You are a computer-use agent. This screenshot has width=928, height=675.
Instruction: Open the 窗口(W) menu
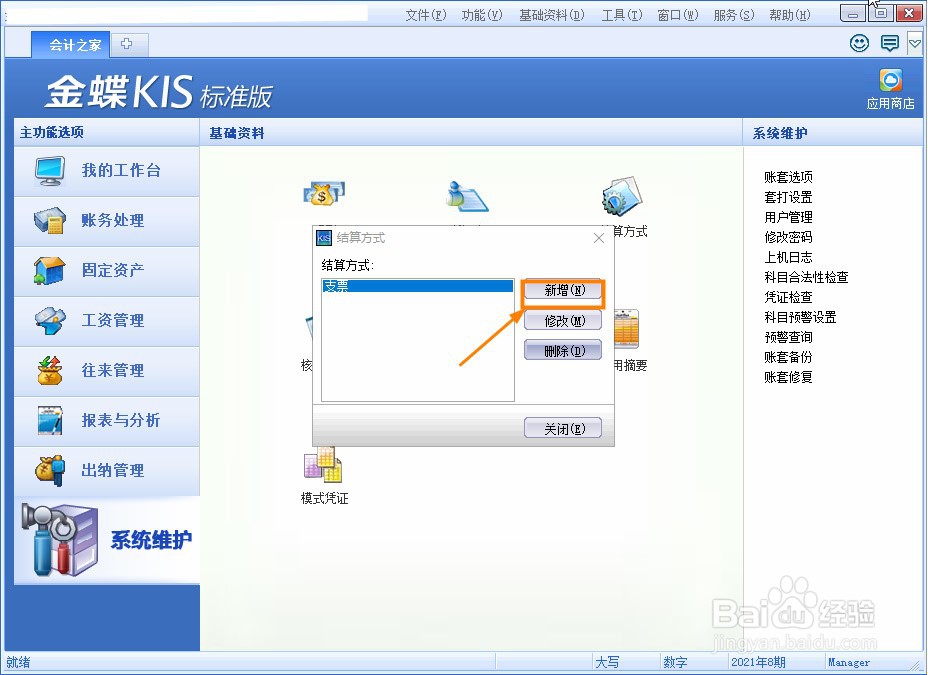pos(678,15)
